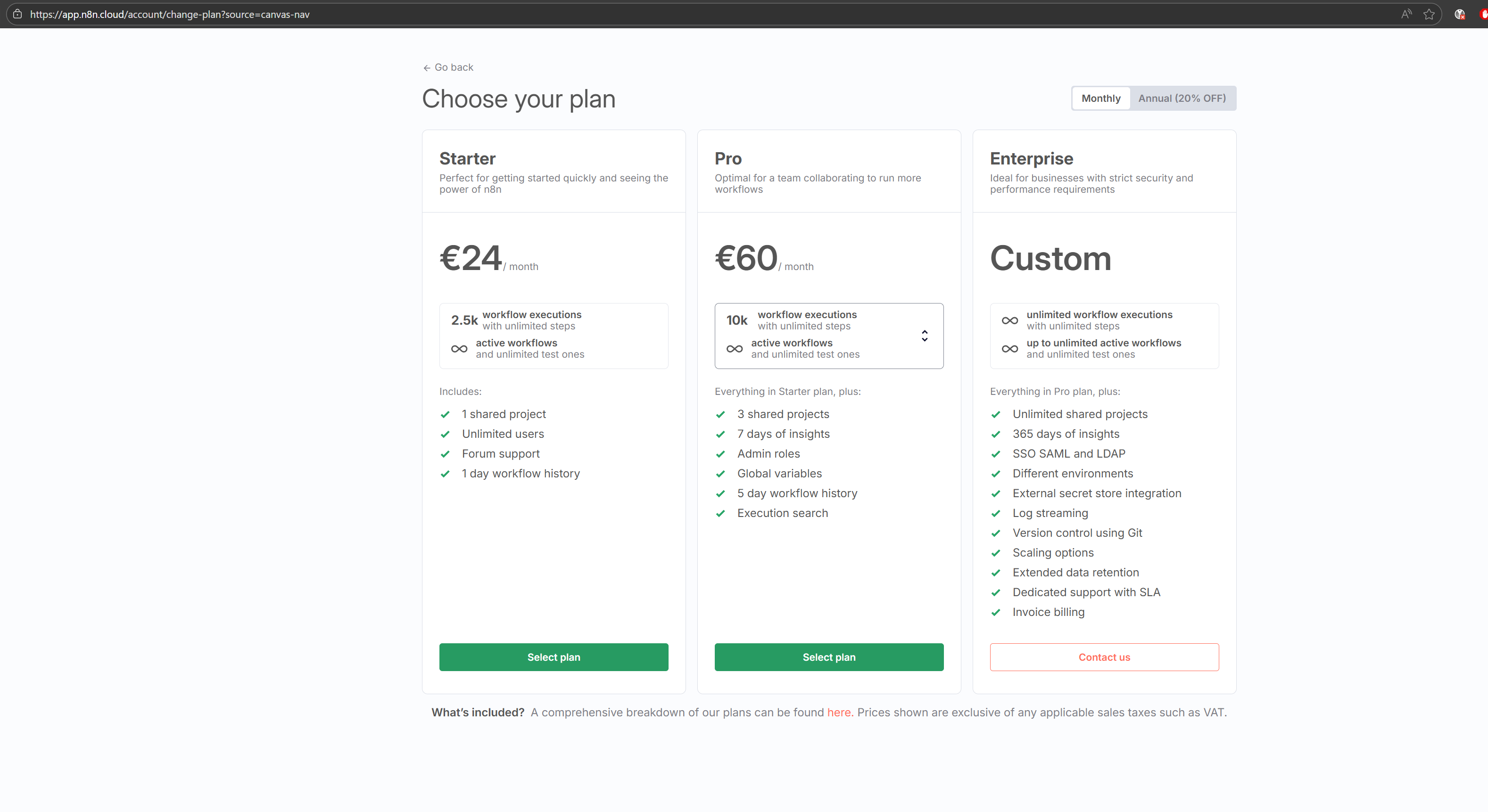The width and height of the screenshot is (1488, 812).
Task: Toggle billing period to Annual pricing
Action: (1182, 98)
